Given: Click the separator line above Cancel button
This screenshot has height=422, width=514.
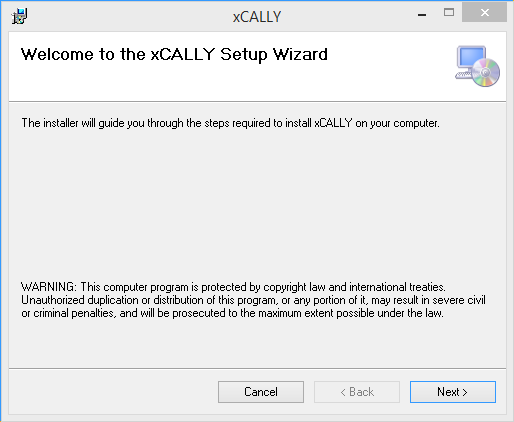Looking at the screenshot, I should click(x=257, y=368).
